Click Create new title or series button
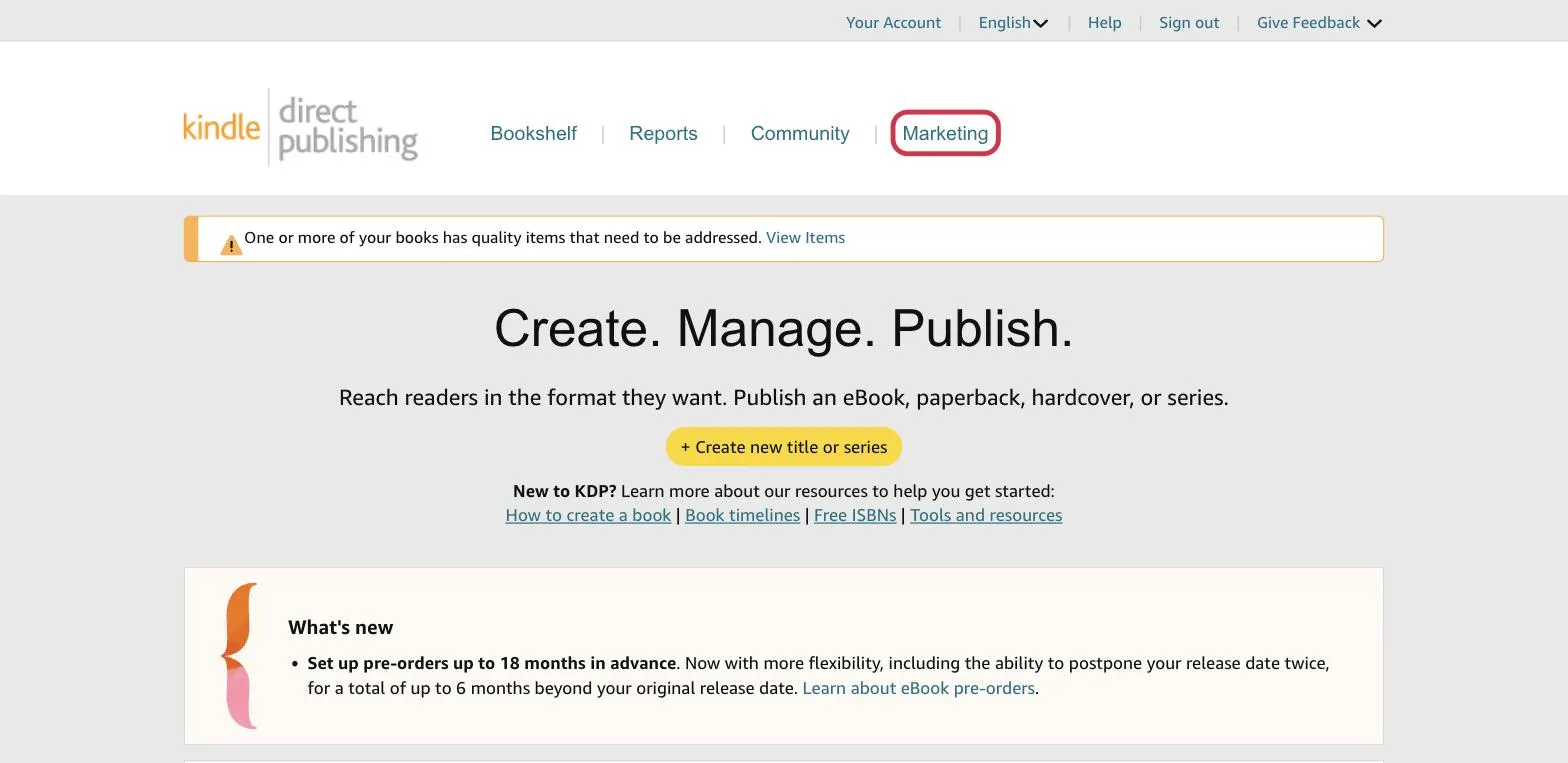The height and width of the screenshot is (763, 1568). (x=784, y=447)
